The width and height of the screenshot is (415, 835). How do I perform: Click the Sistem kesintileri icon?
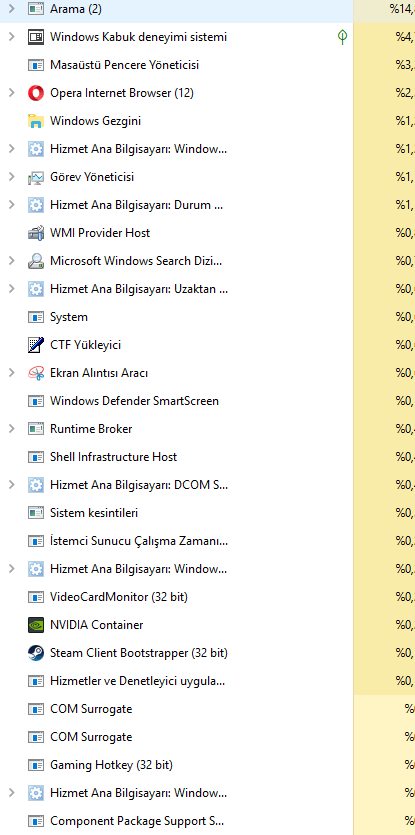[36, 513]
